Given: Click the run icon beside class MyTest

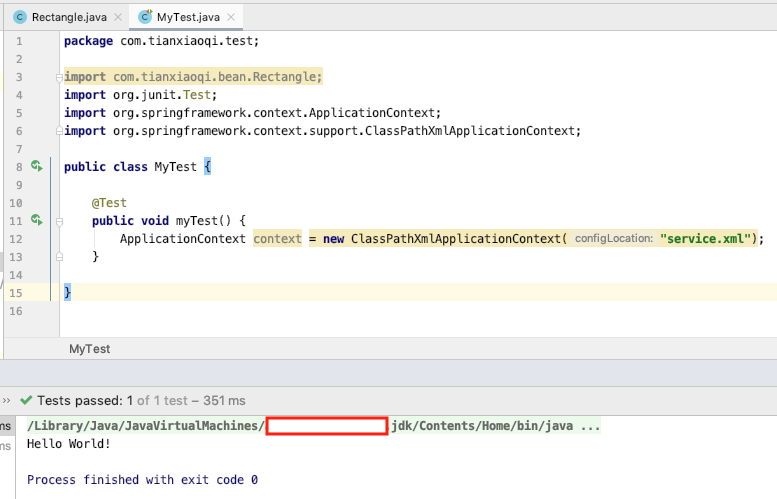Looking at the screenshot, I should 36,166.
